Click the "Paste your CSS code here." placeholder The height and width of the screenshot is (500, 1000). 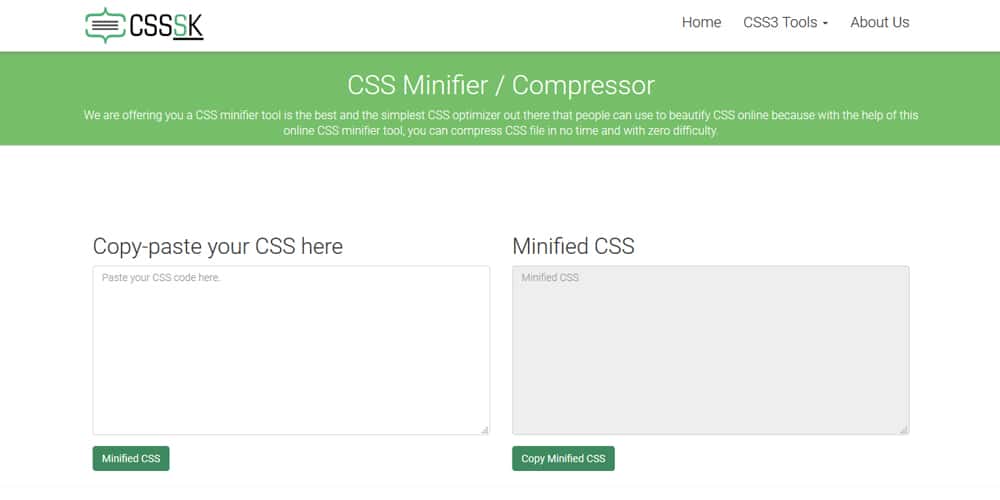point(161,277)
